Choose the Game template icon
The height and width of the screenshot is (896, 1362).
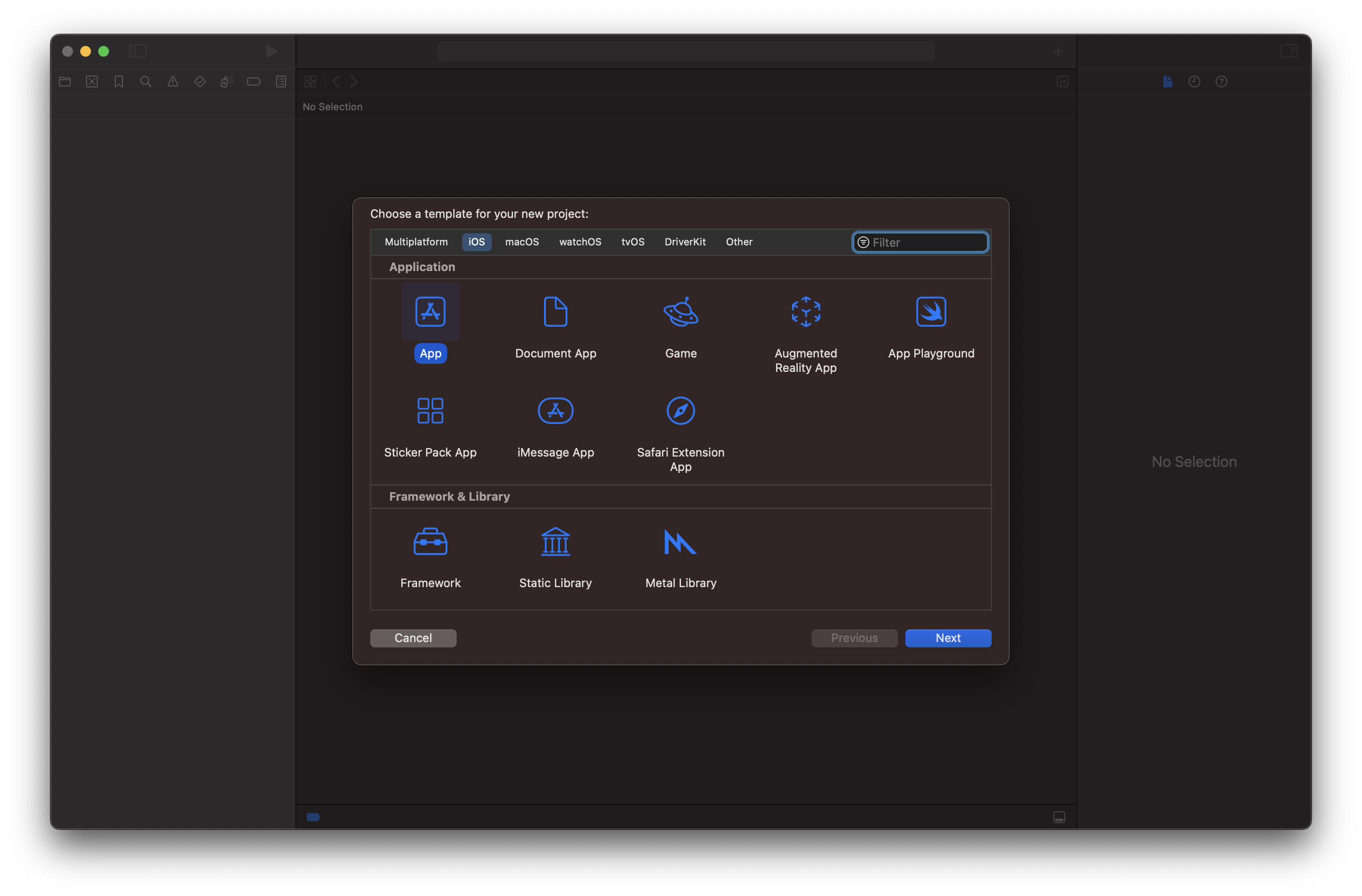[x=681, y=312]
